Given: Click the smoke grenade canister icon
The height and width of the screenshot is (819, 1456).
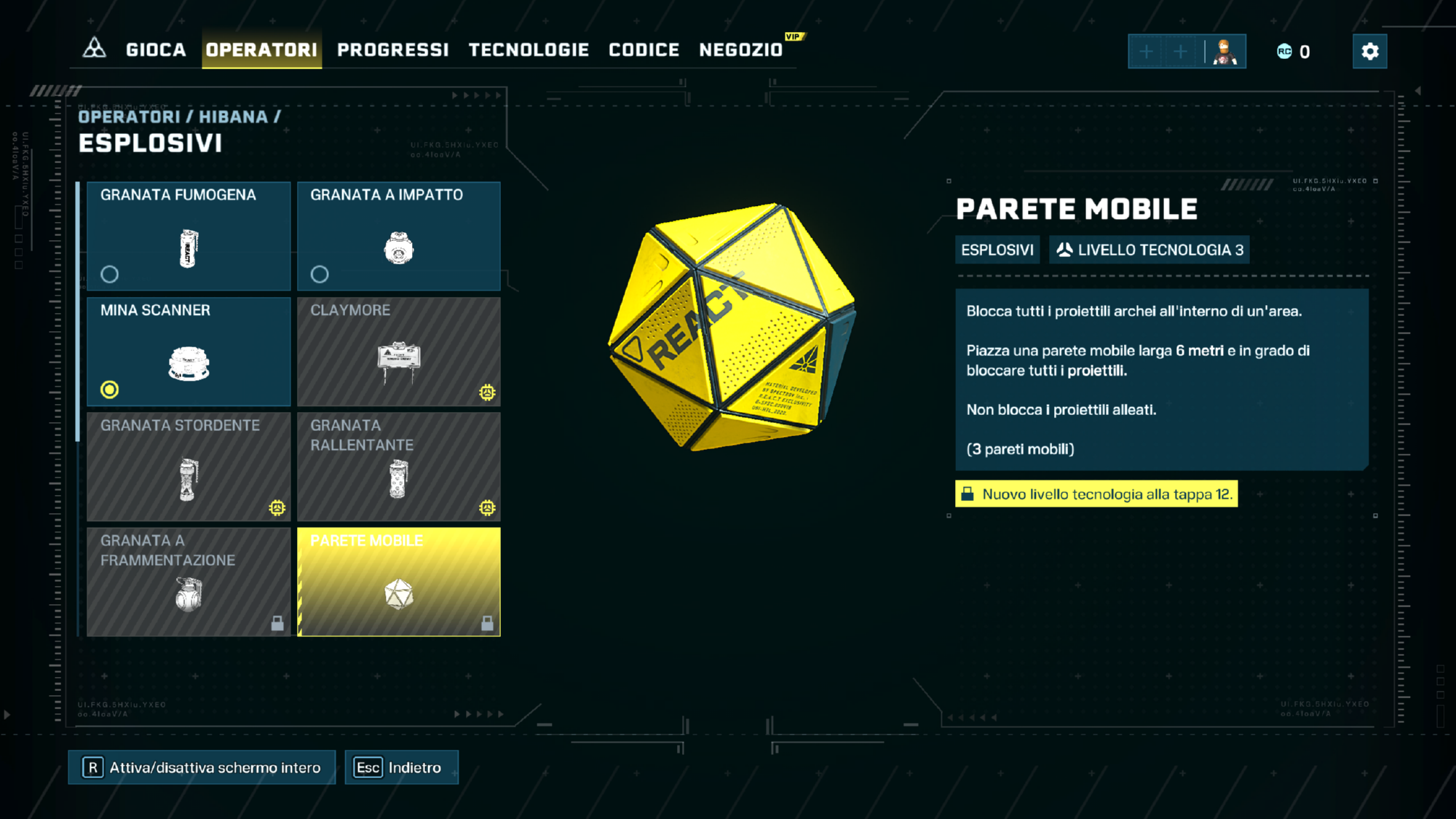Looking at the screenshot, I should click(x=189, y=248).
